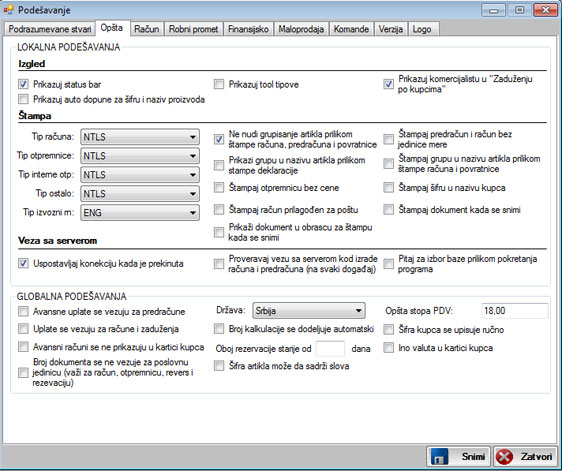Toggle Broj dokumenta se ne vezuje za poslovnu jedinicu
562x471 pixels.
(23, 373)
